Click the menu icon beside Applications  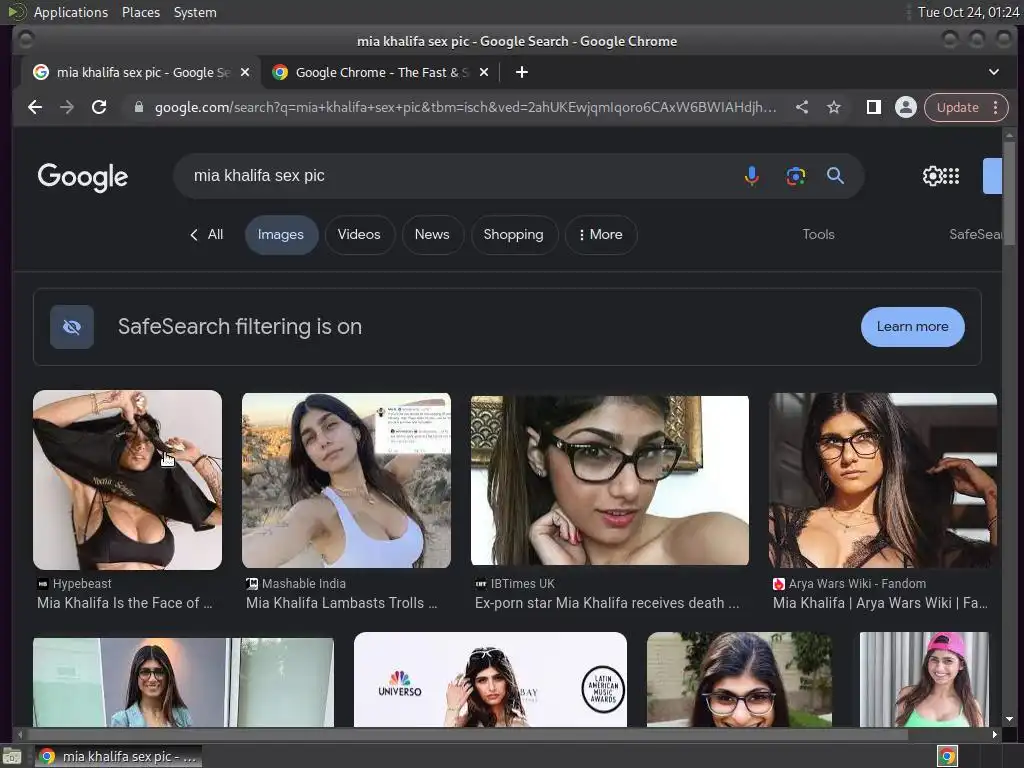16,12
